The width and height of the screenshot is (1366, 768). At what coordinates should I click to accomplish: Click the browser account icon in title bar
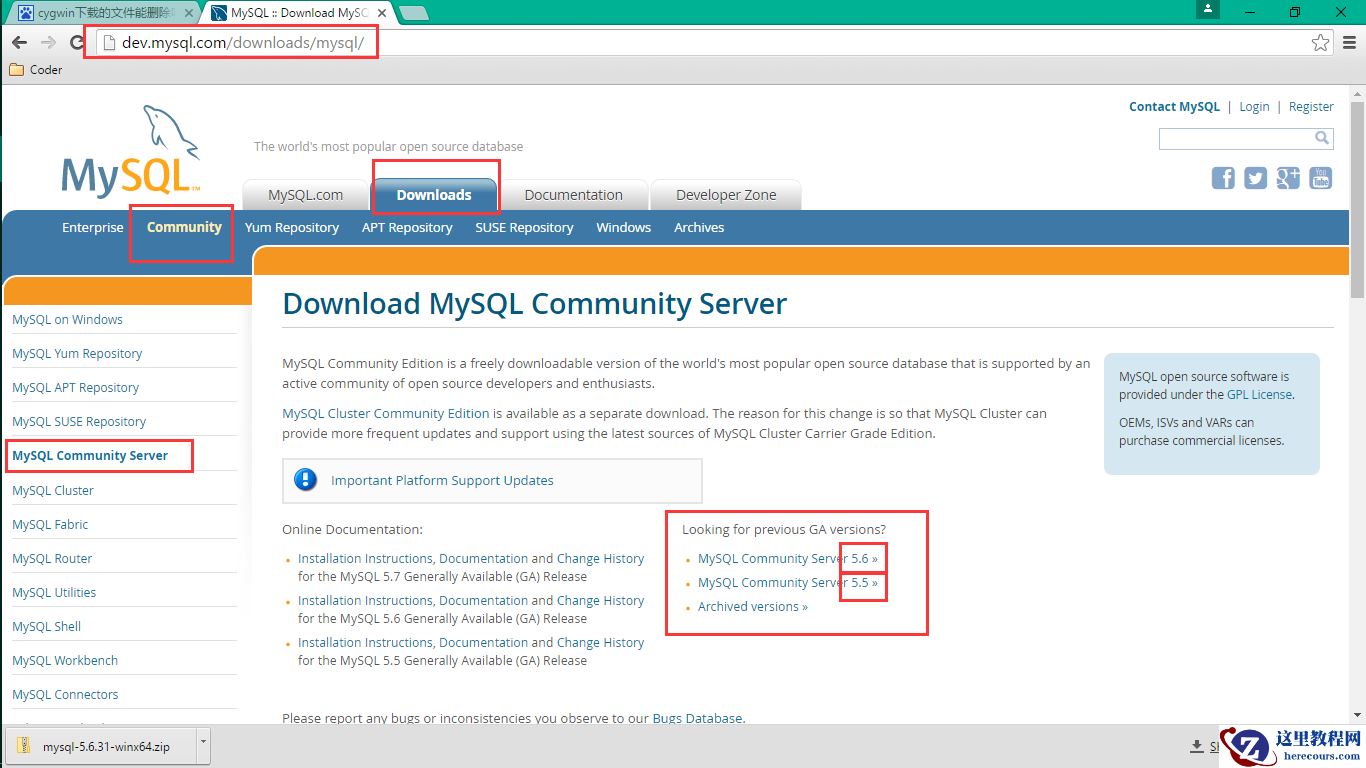(x=1206, y=11)
